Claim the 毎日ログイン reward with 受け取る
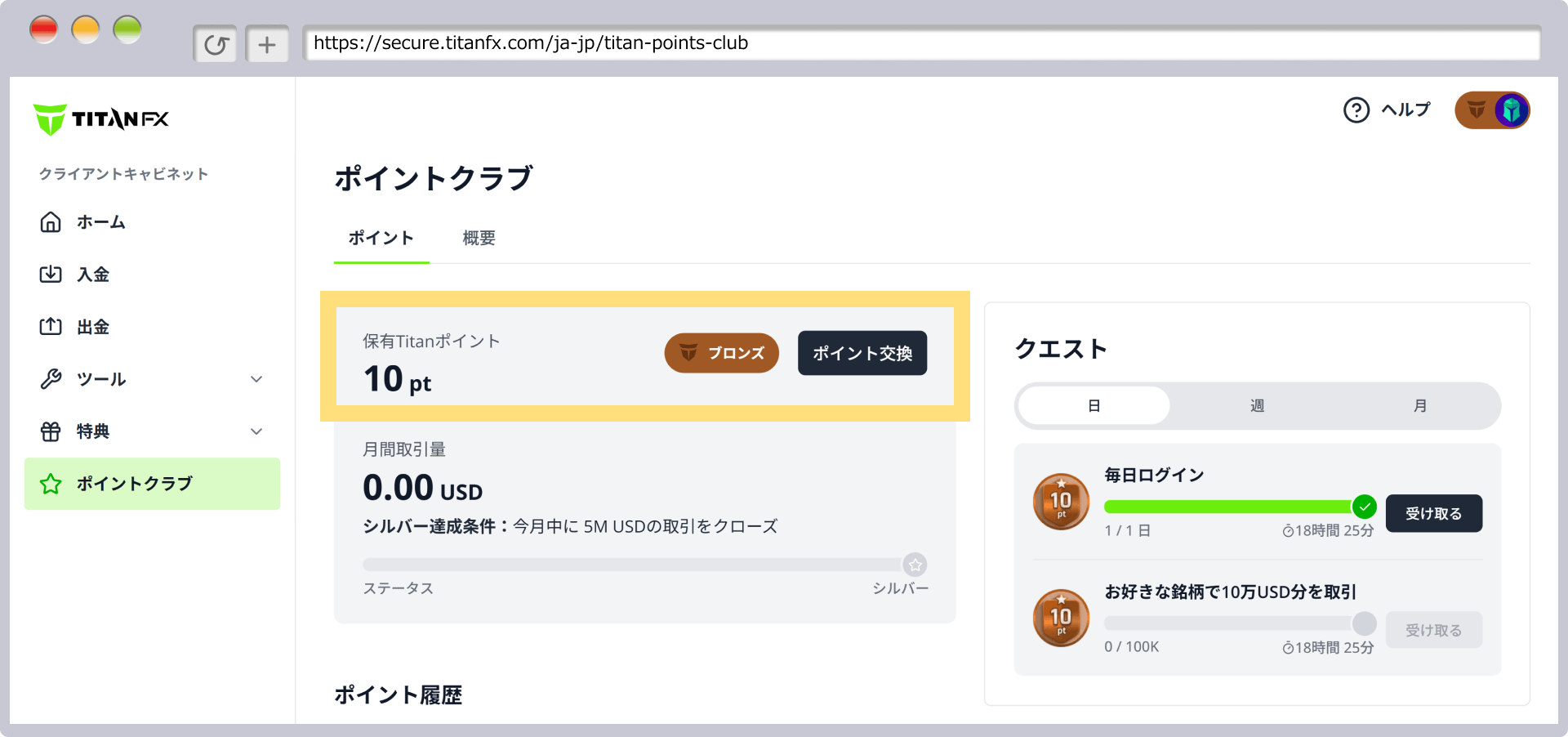Screen dimensions: 1568x737 click(1433, 513)
